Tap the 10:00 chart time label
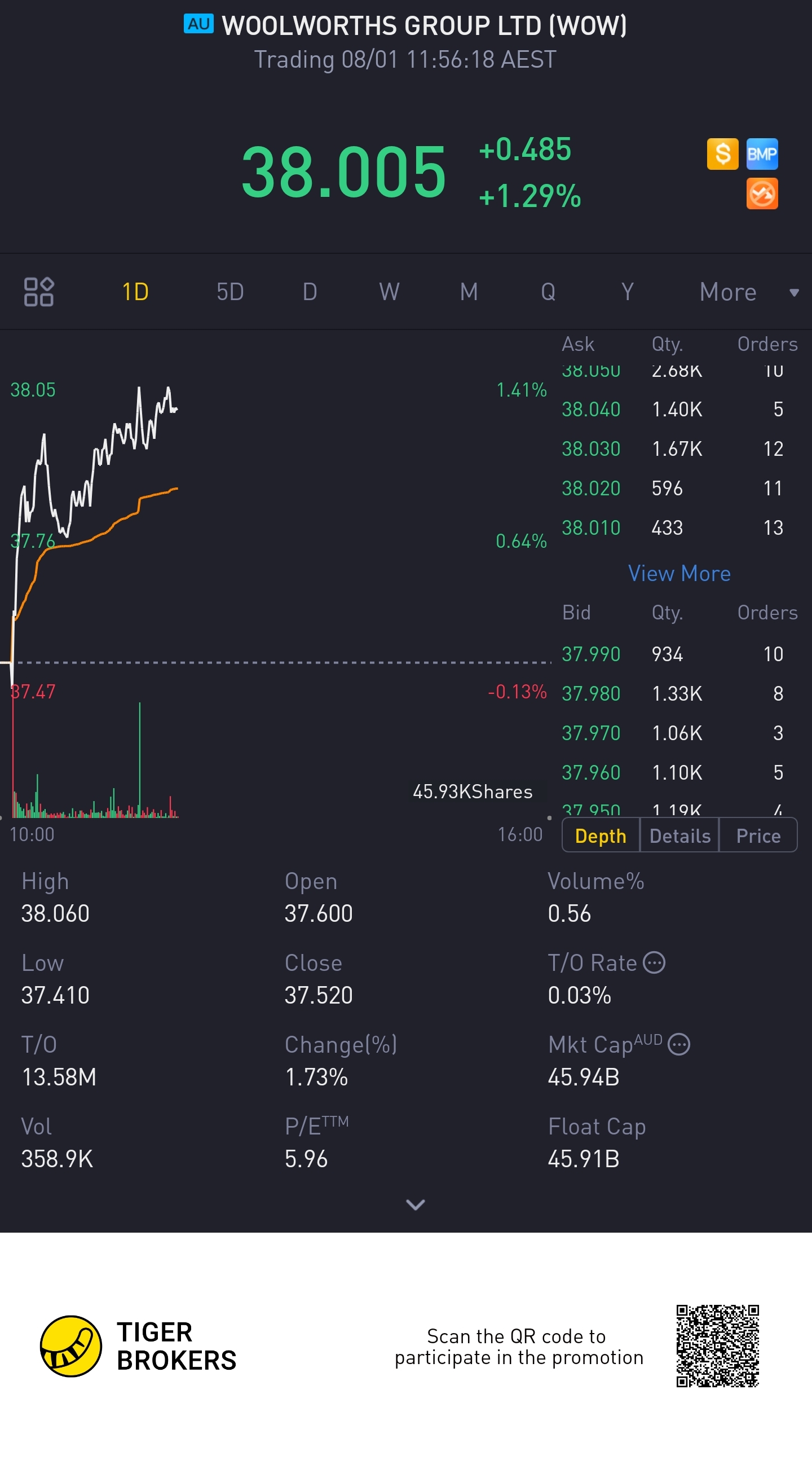The width and height of the screenshot is (812, 1460). coord(32,834)
